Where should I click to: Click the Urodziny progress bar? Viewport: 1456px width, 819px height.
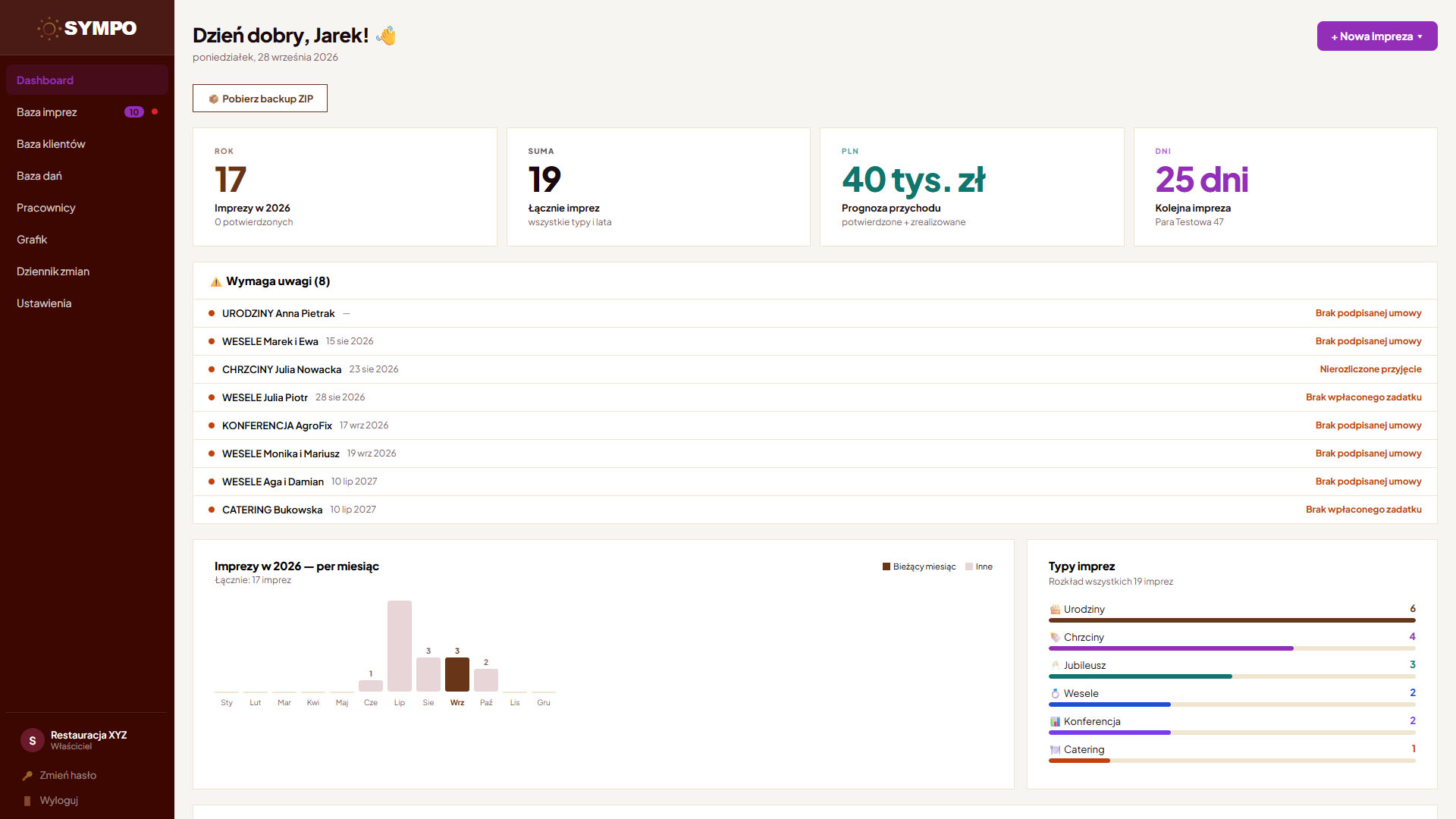1232,620
